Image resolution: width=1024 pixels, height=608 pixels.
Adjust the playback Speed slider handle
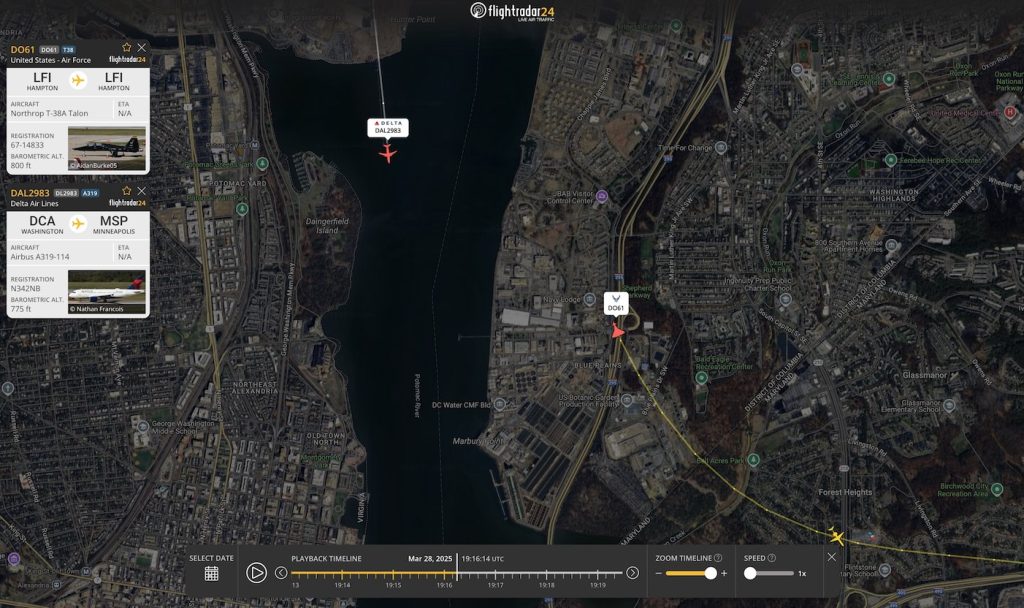tap(750, 573)
